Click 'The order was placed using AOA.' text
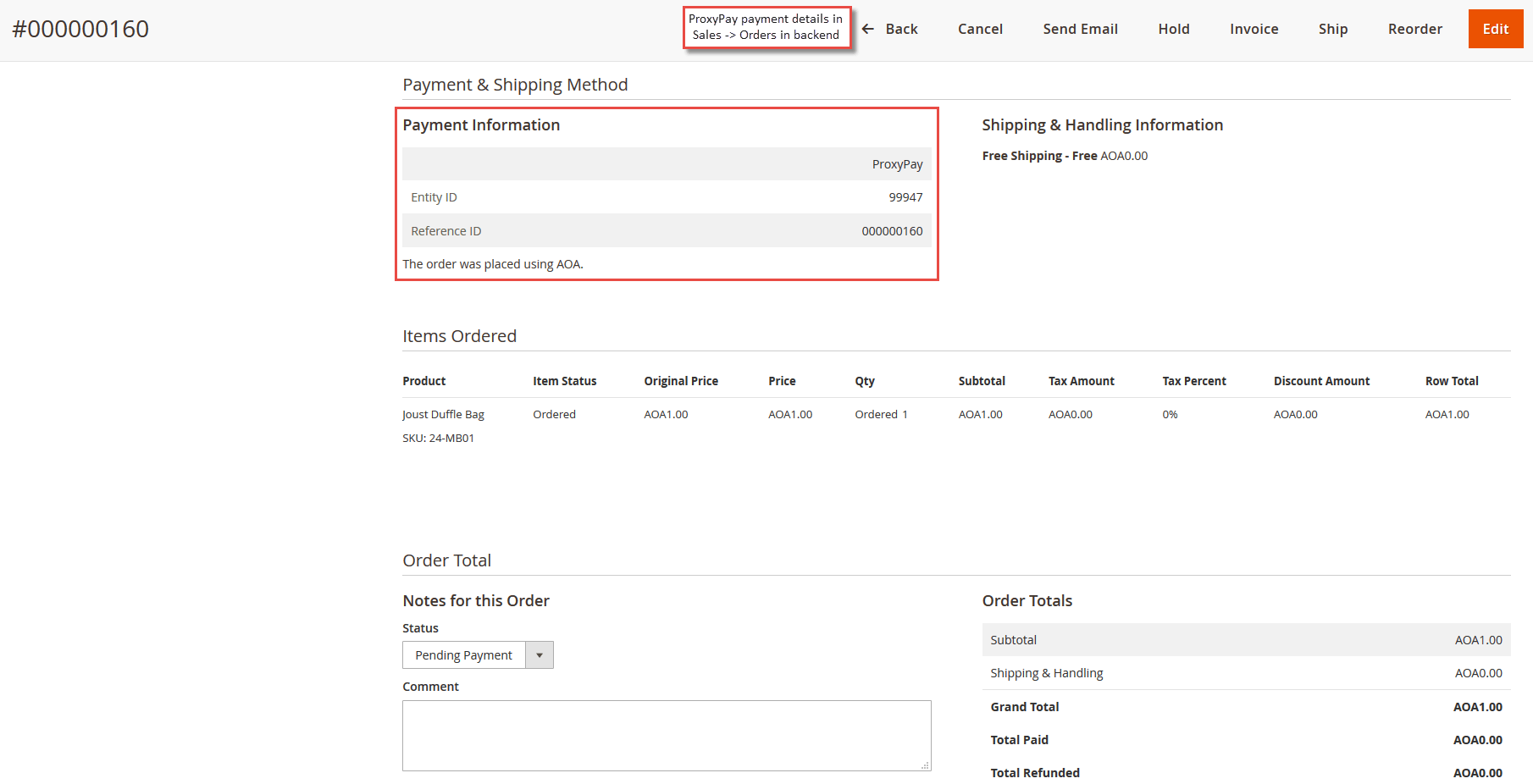 pyautogui.click(x=493, y=264)
